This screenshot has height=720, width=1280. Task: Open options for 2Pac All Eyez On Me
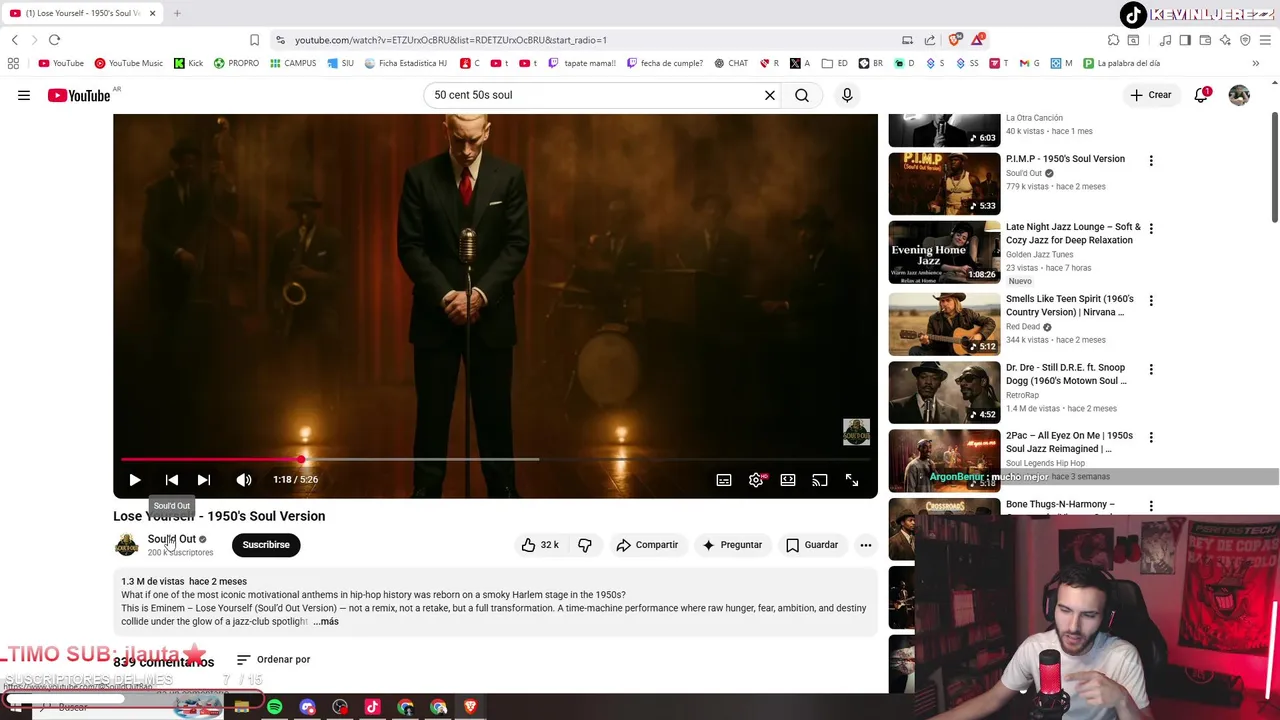[x=1151, y=437]
